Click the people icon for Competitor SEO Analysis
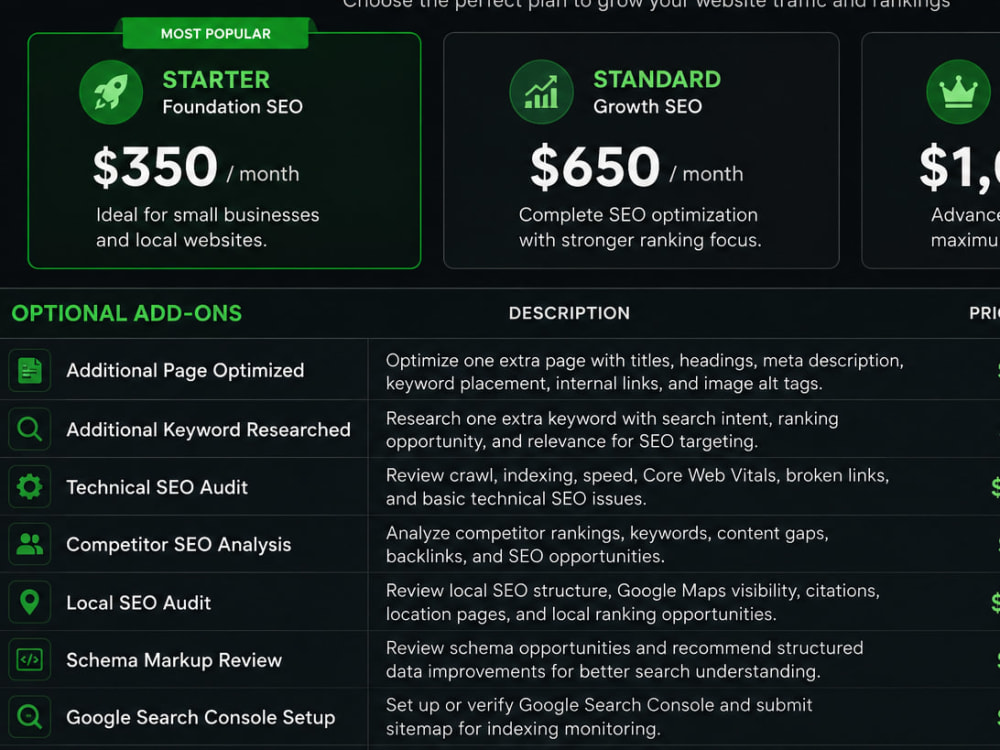Viewport: 1000px width, 750px height. point(29,544)
